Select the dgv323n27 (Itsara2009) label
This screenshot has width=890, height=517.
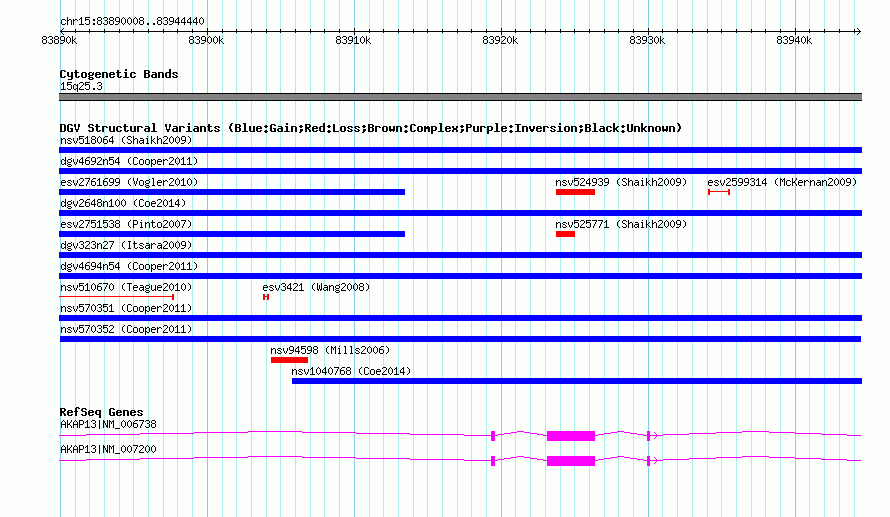point(126,245)
